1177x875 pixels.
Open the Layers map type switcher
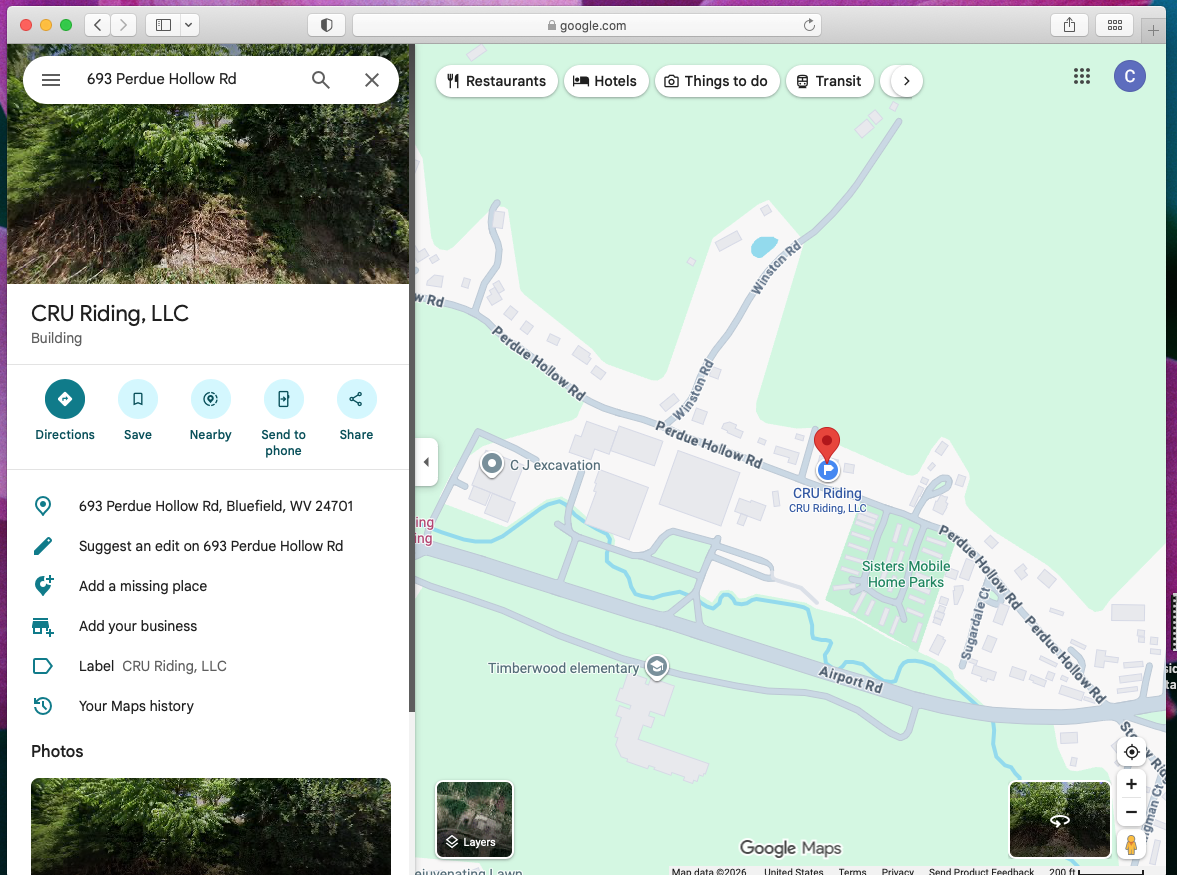pyautogui.click(x=474, y=819)
